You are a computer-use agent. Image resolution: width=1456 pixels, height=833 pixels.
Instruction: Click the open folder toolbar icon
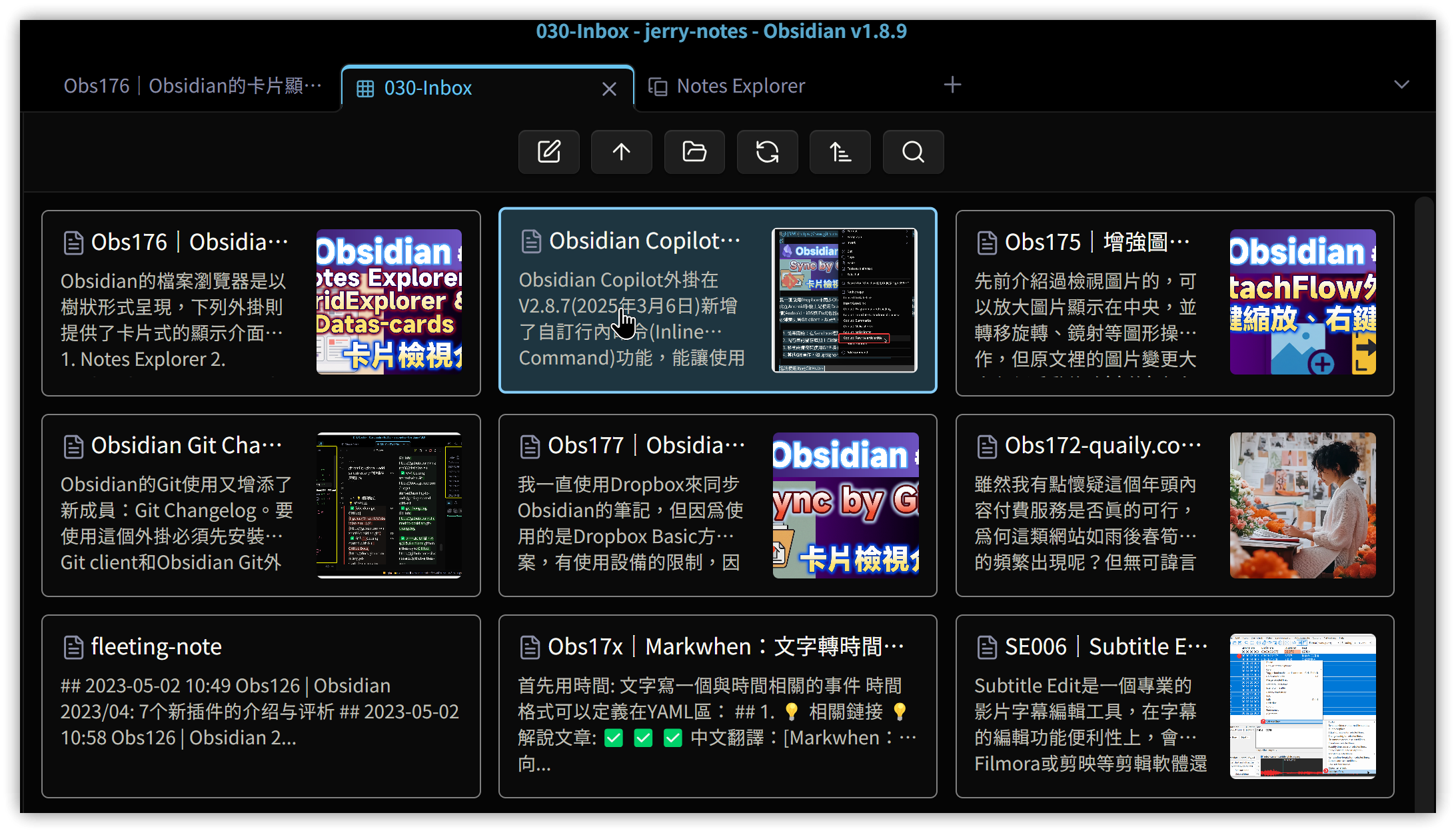(694, 152)
